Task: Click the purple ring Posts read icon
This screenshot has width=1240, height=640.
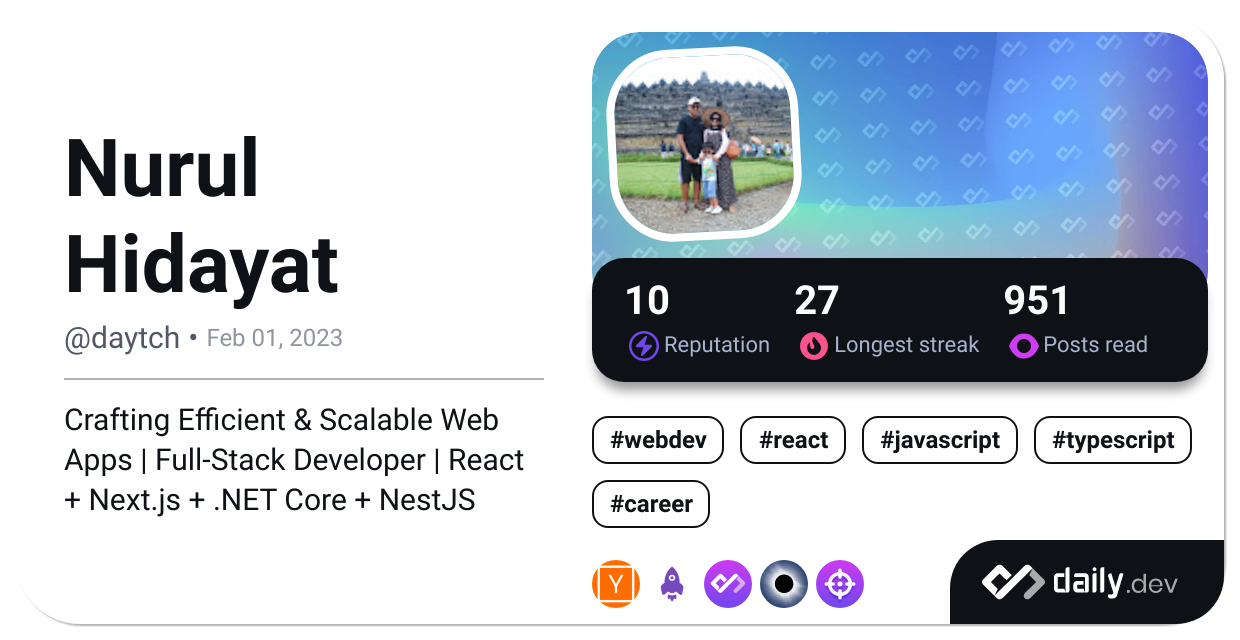Action: click(1023, 346)
